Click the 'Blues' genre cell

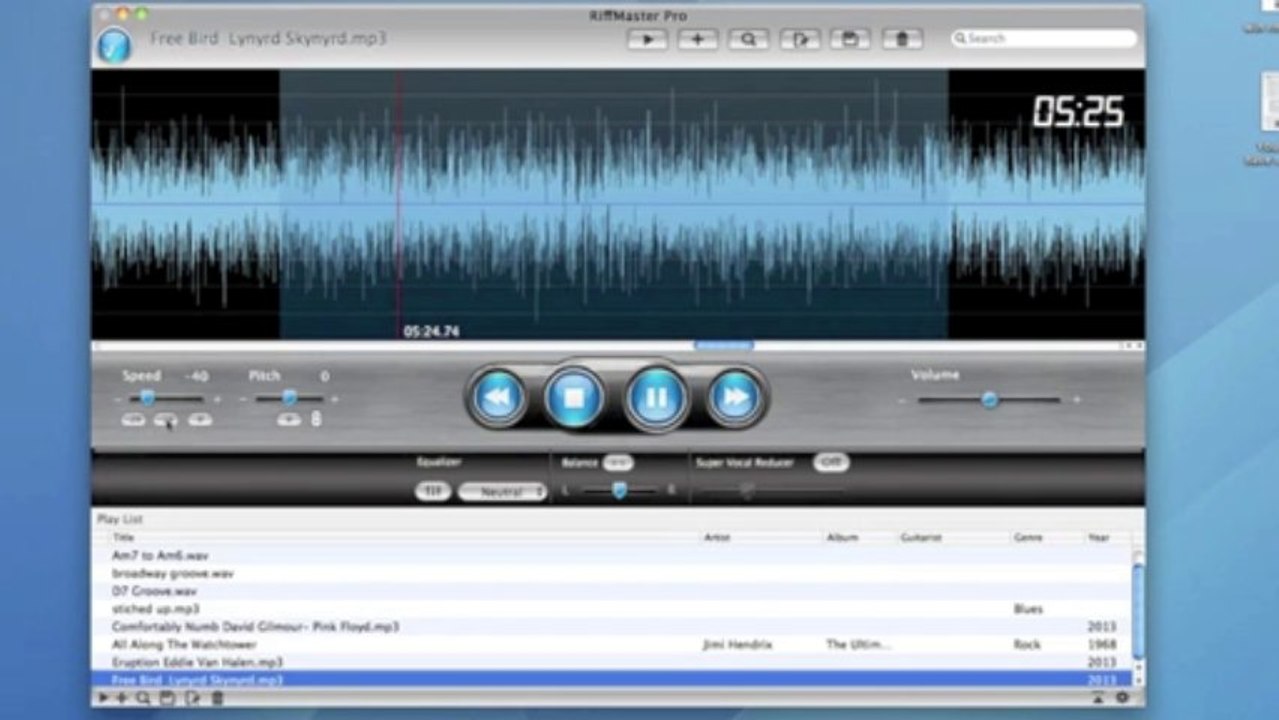point(1027,608)
